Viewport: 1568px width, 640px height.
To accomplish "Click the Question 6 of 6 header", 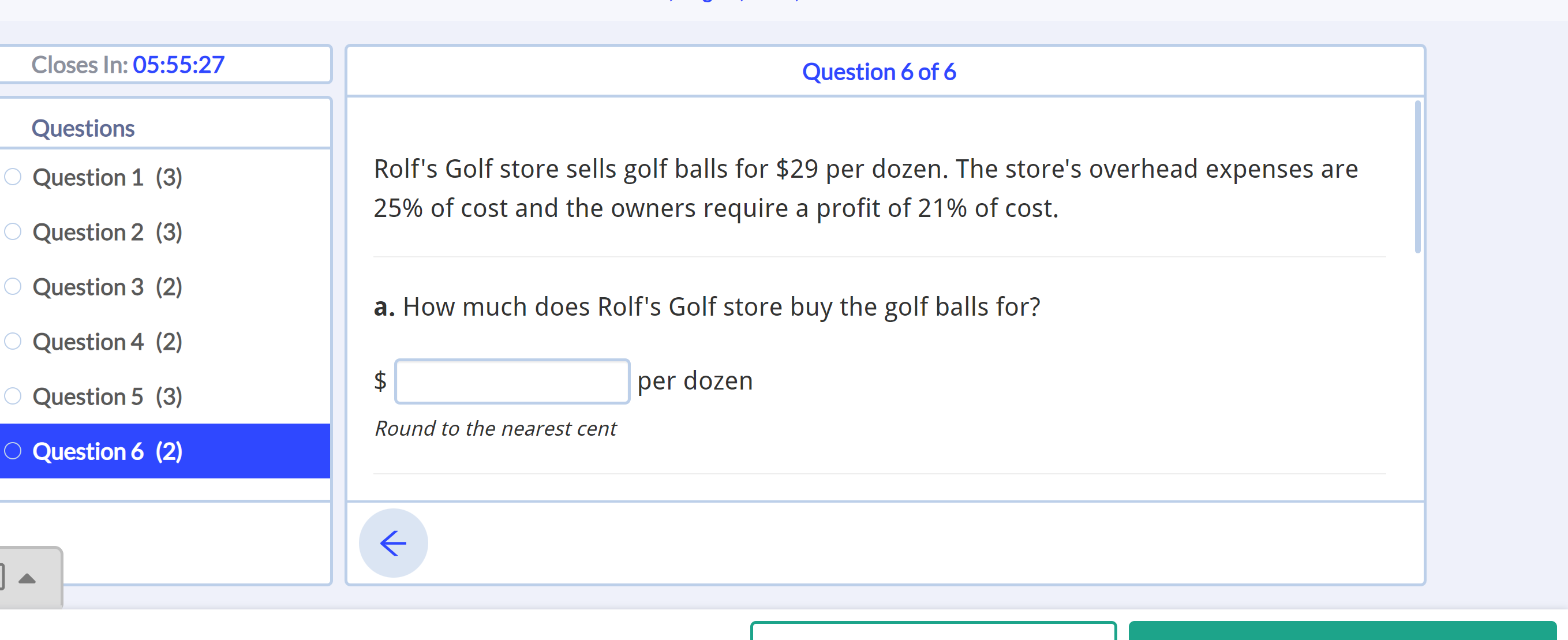I will [878, 71].
